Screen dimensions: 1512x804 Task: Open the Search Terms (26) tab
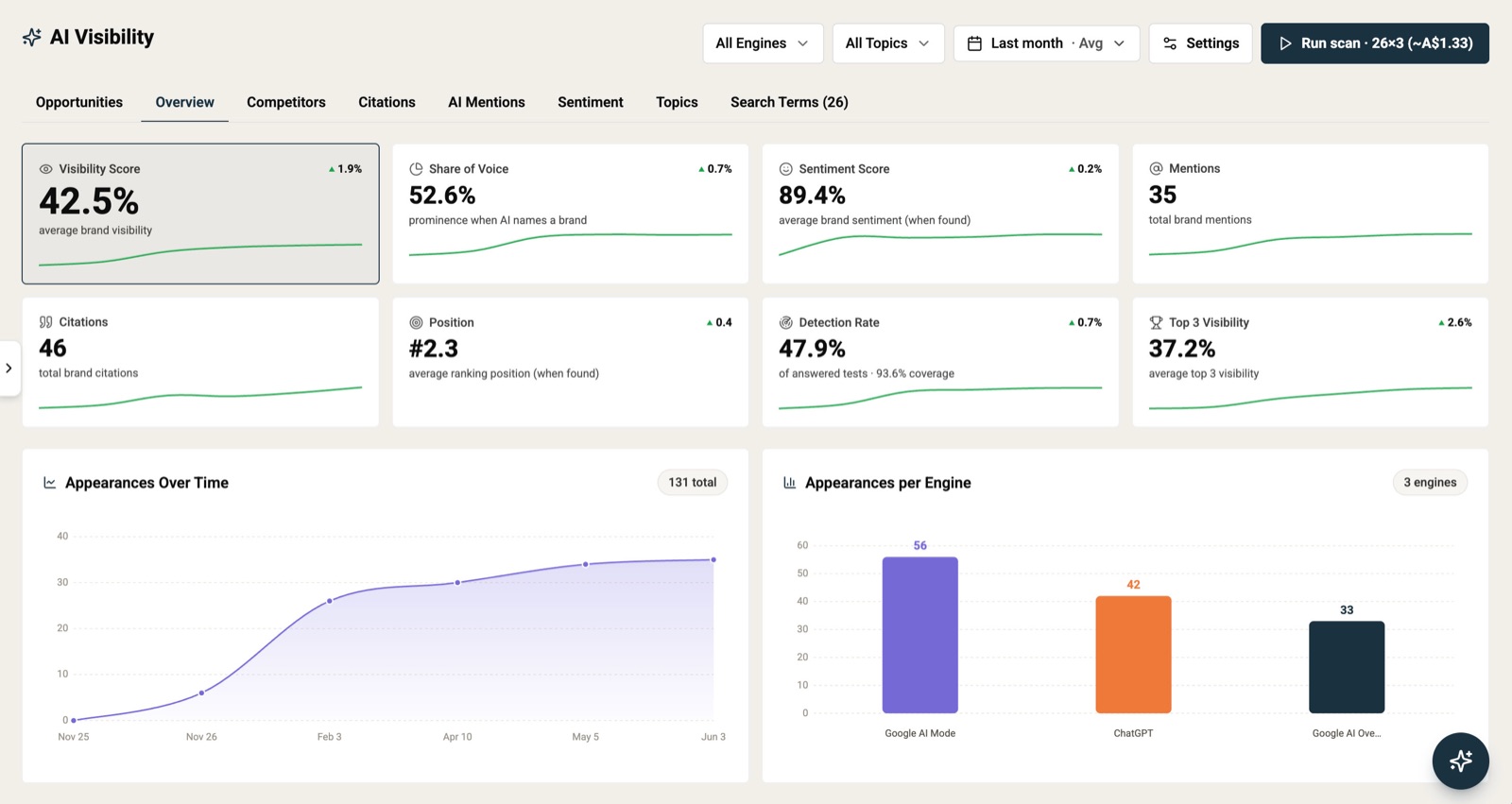click(789, 102)
